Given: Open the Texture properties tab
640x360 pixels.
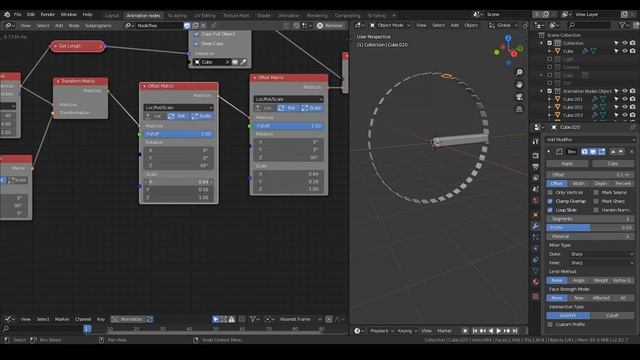Looking at the screenshot, I should coord(536,296).
